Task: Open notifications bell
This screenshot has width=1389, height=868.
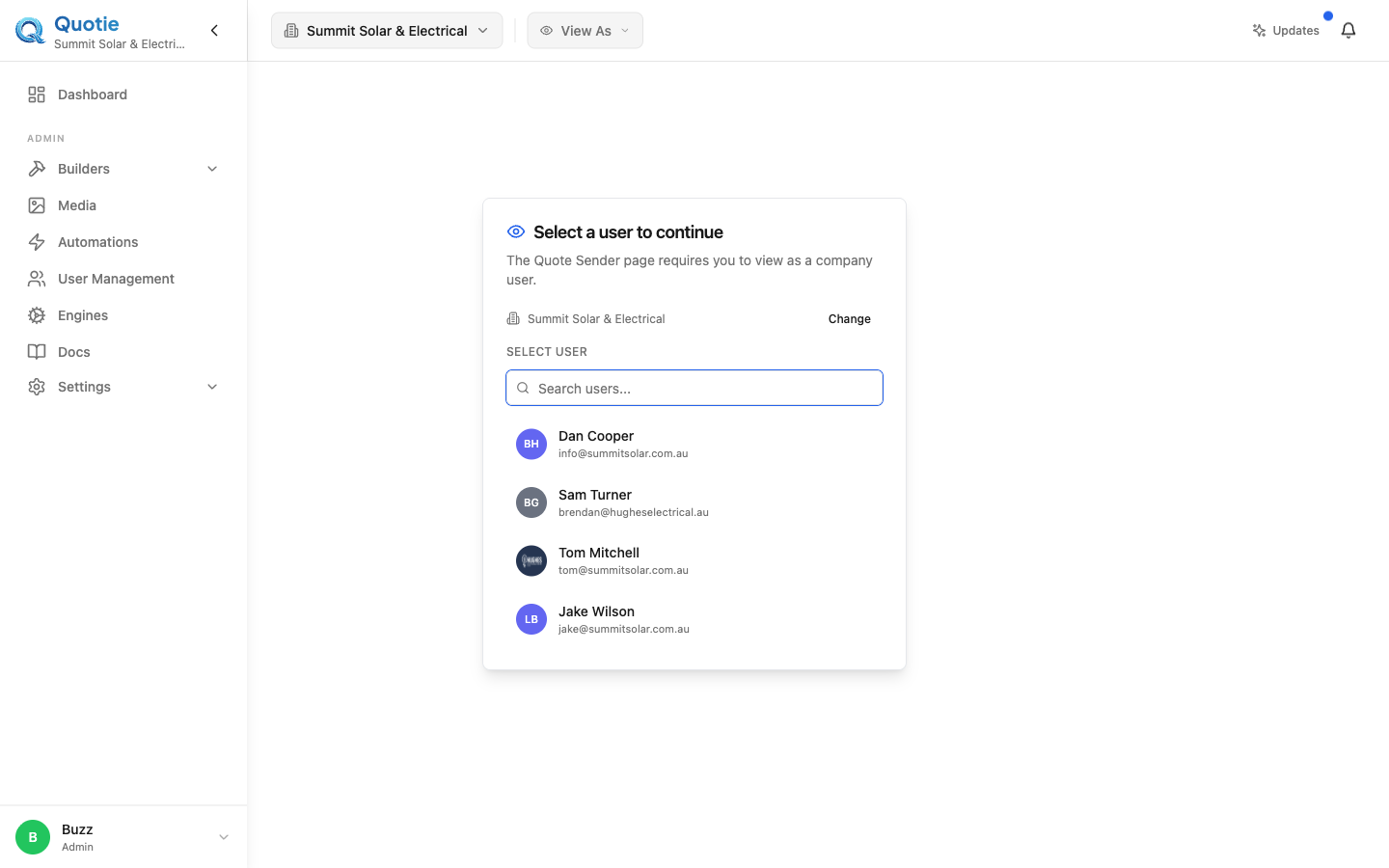Action: coord(1348,31)
